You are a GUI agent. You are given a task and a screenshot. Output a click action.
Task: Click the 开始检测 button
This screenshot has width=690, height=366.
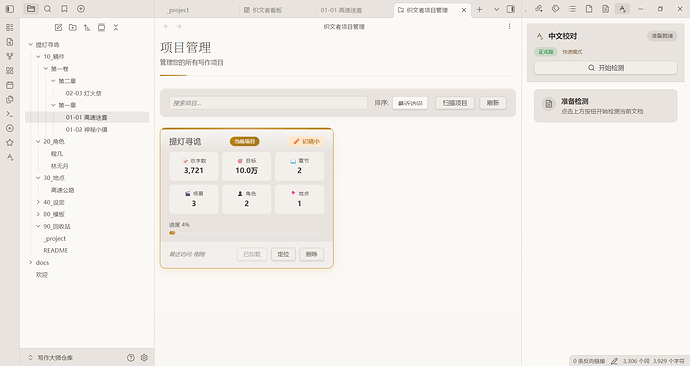pyautogui.click(x=606, y=68)
